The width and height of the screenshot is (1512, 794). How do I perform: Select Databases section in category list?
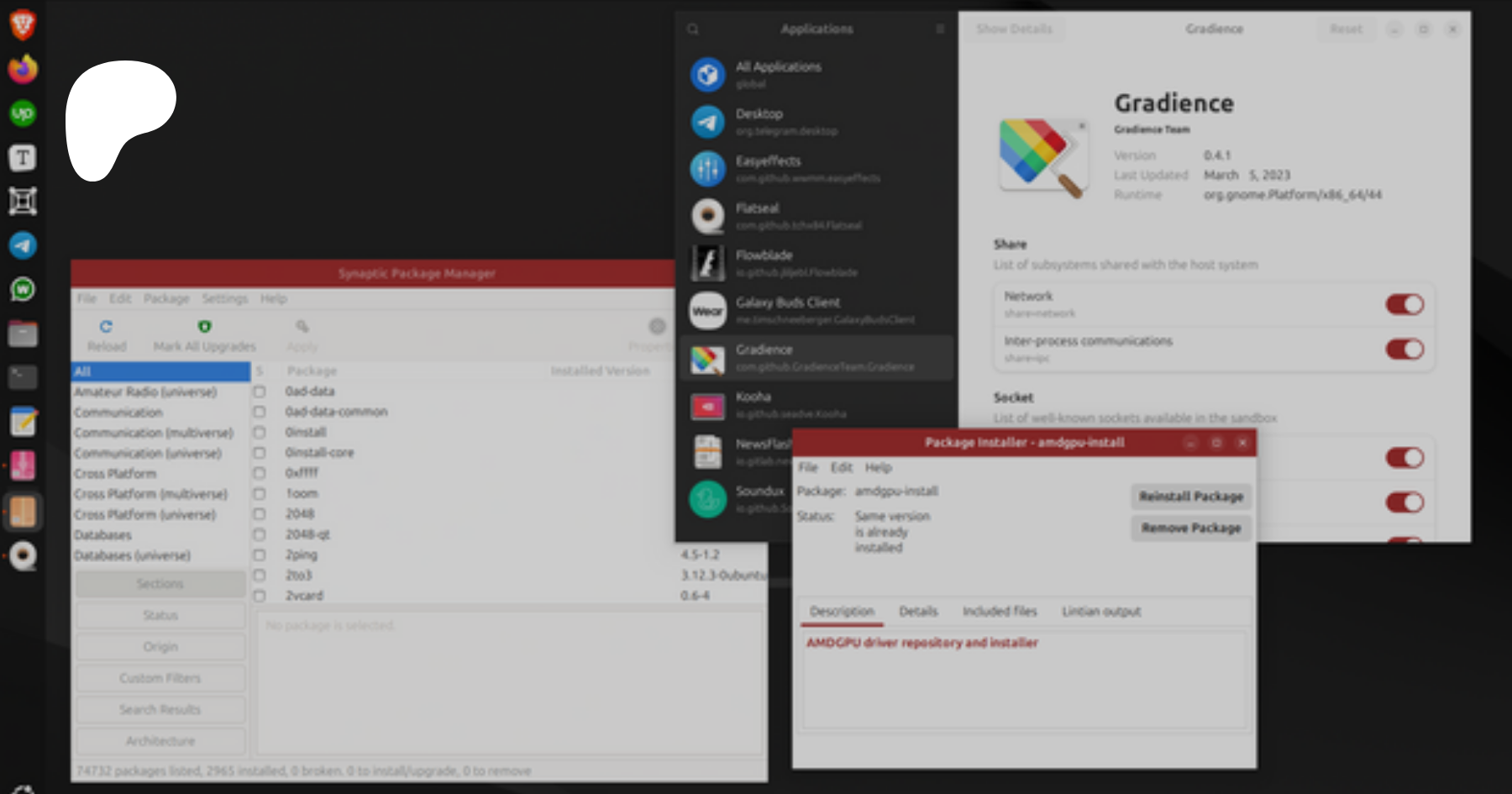tap(103, 535)
